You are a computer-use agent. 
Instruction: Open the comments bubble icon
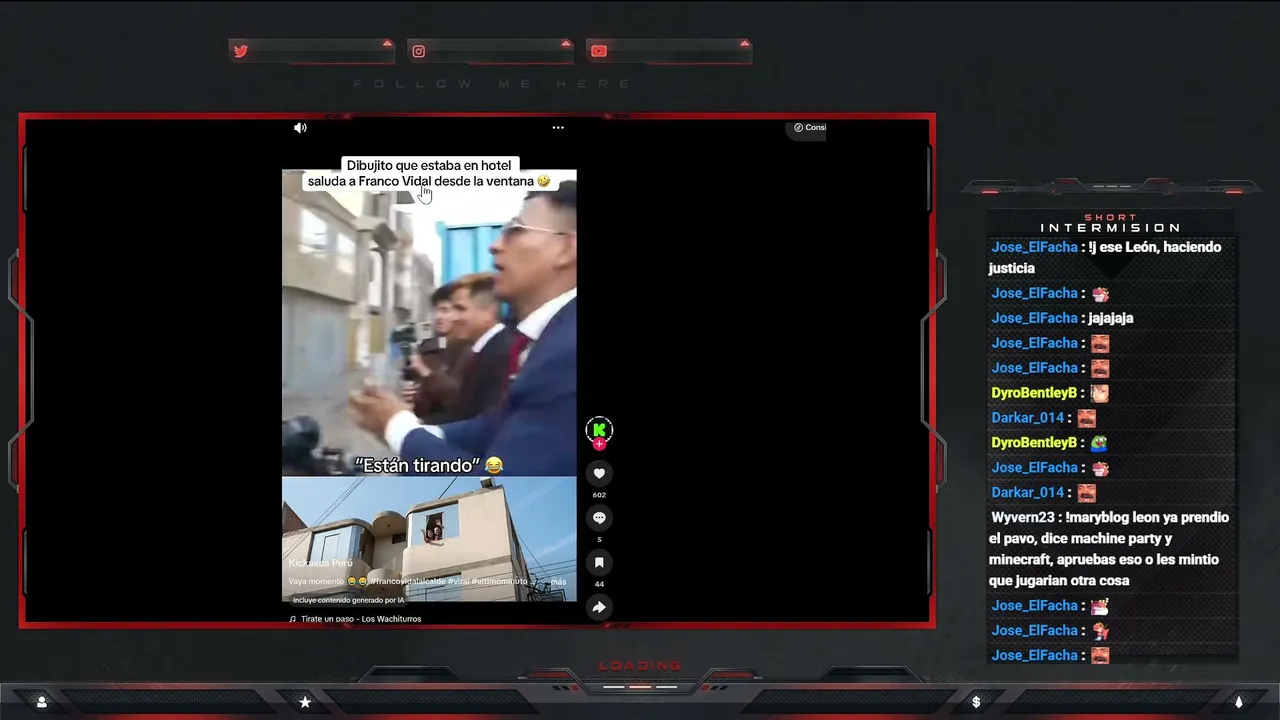tap(599, 517)
